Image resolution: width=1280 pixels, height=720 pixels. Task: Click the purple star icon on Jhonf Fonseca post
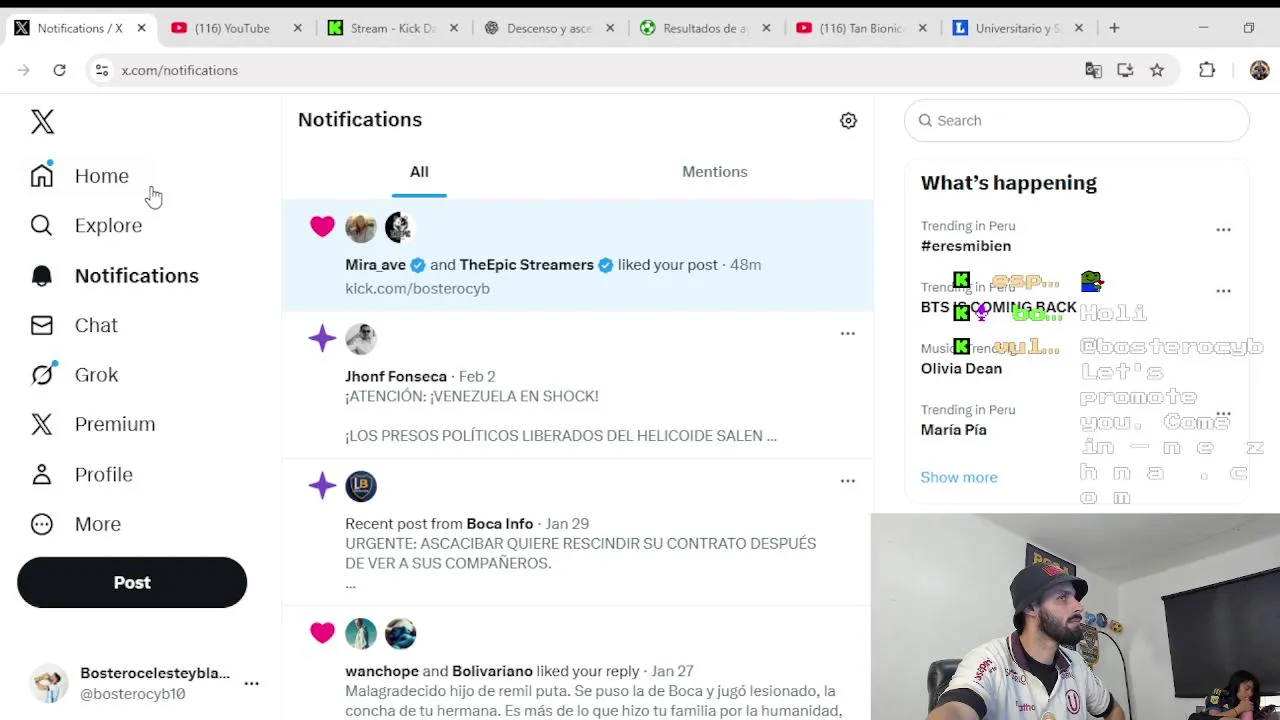322,338
